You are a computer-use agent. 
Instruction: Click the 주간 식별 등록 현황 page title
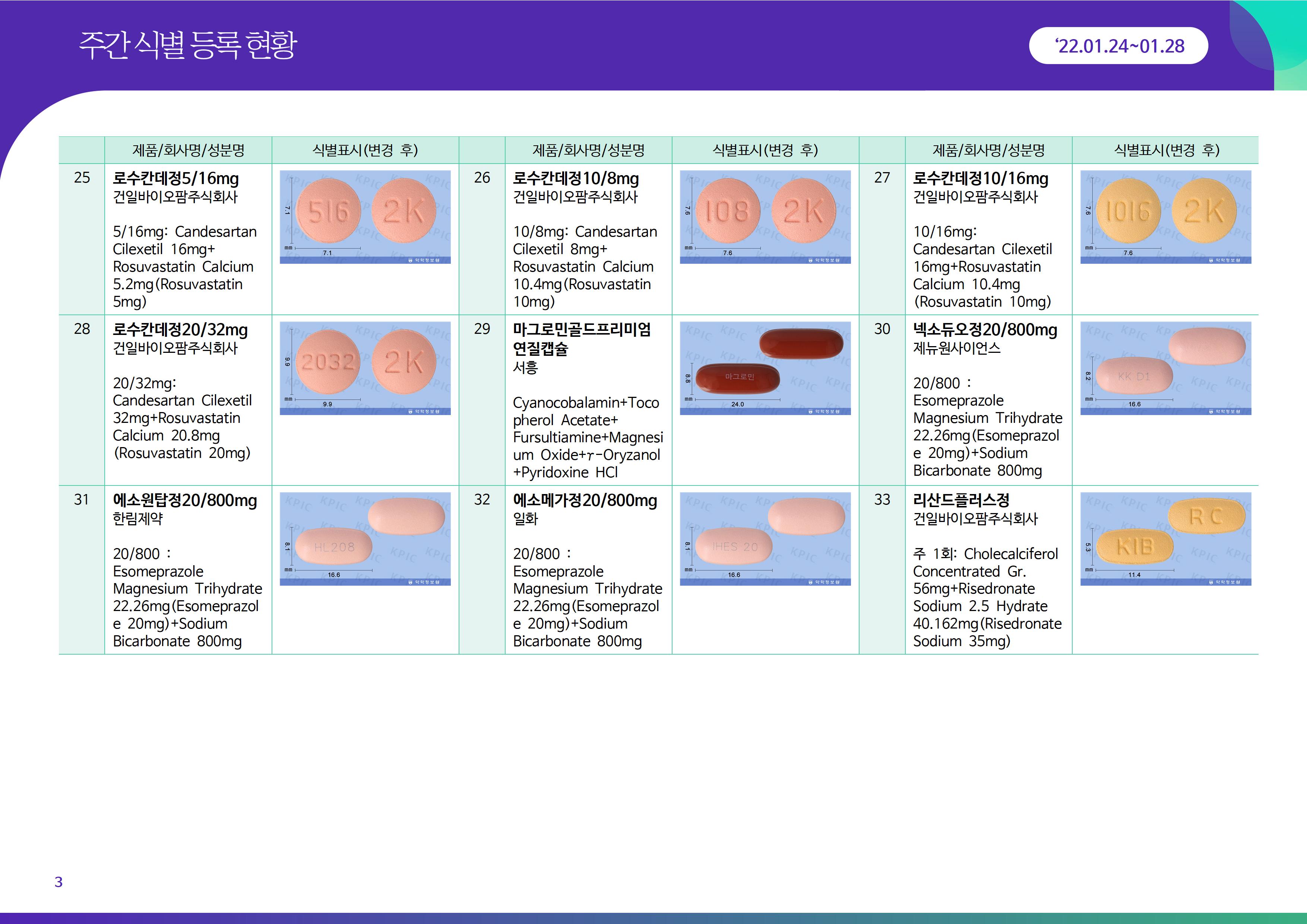(188, 45)
